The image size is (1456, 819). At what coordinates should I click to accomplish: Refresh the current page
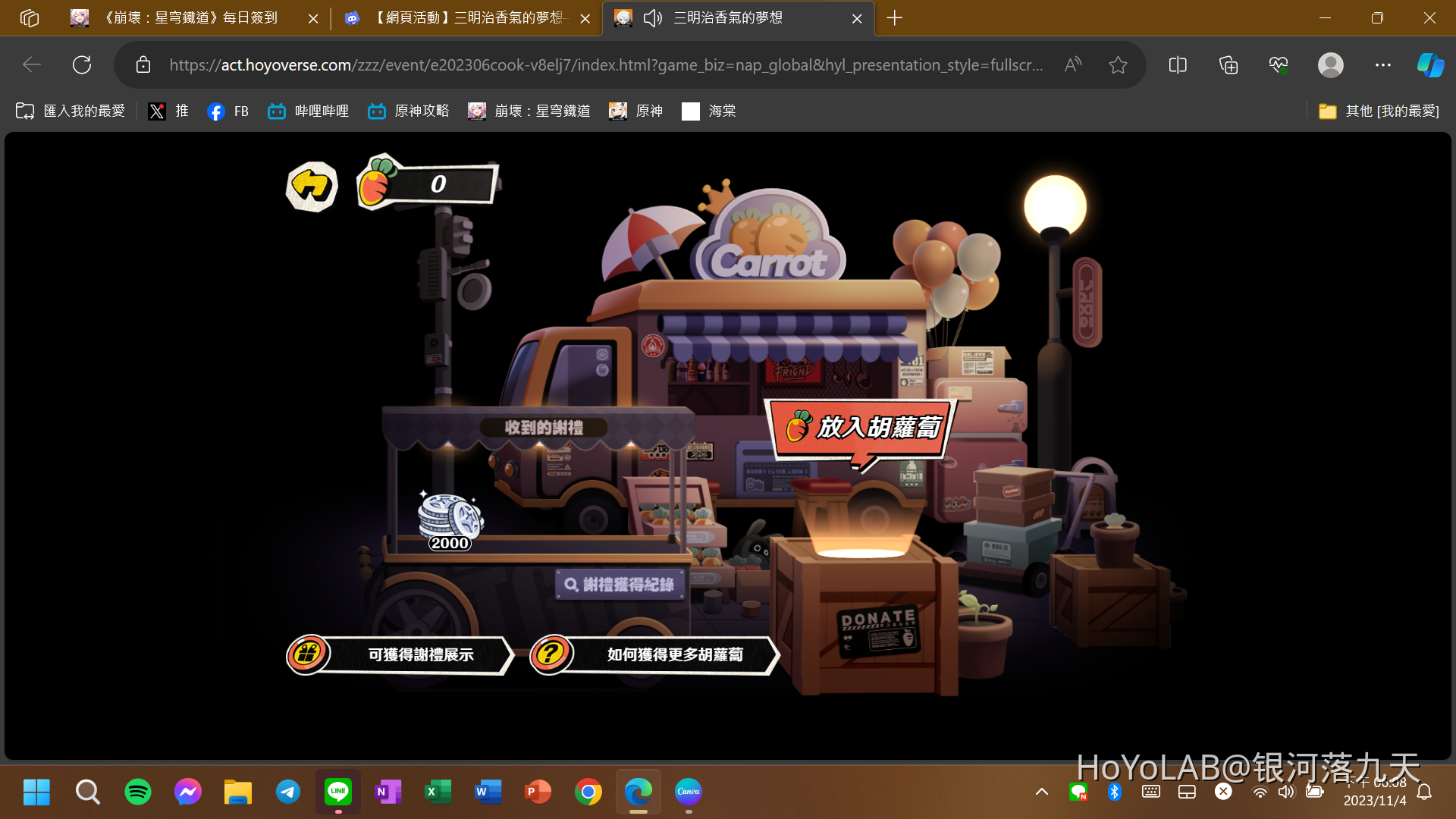click(x=82, y=65)
